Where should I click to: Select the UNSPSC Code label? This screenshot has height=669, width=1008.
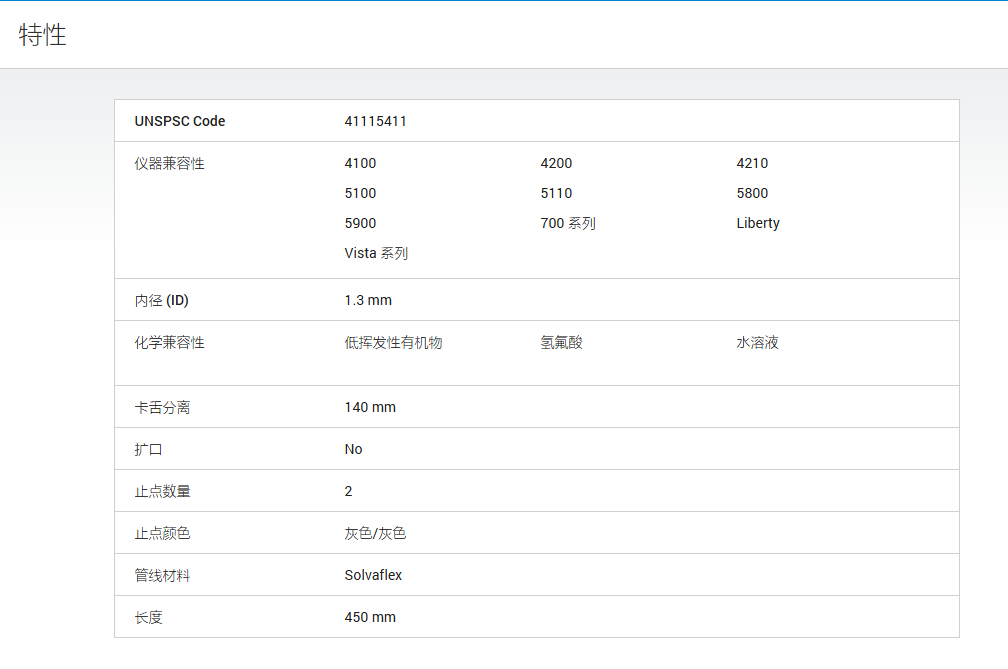click(x=180, y=121)
